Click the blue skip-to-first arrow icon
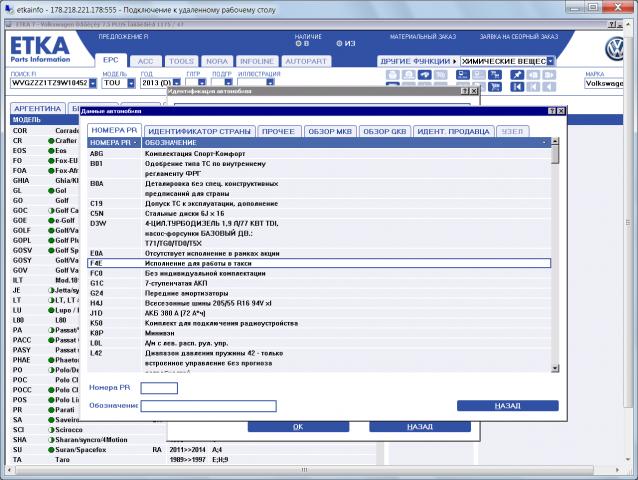This screenshot has width=638, height=480. tap(517, 87)
